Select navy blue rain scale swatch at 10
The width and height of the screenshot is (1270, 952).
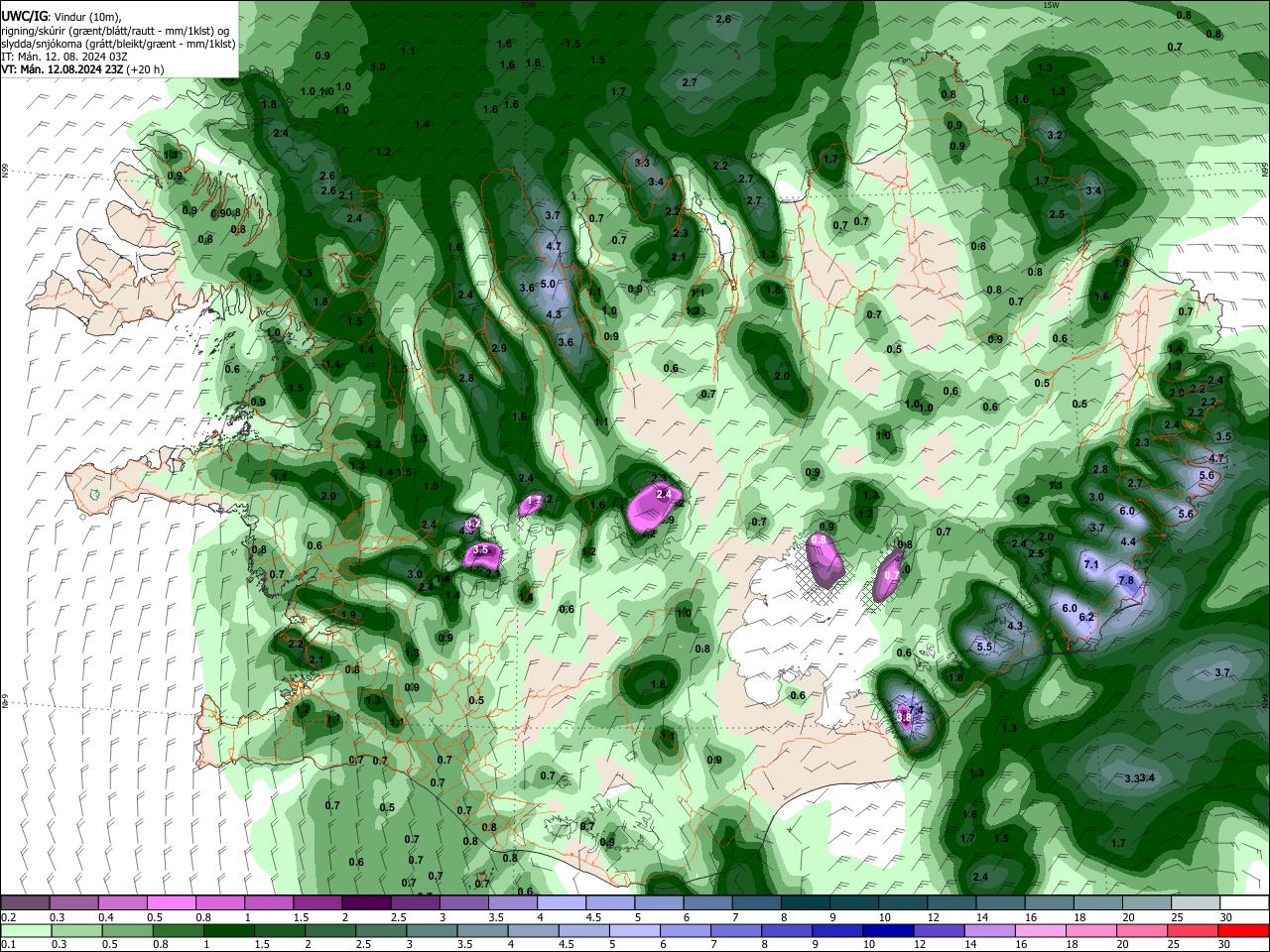pyautogui.click(x=890, y=931)
